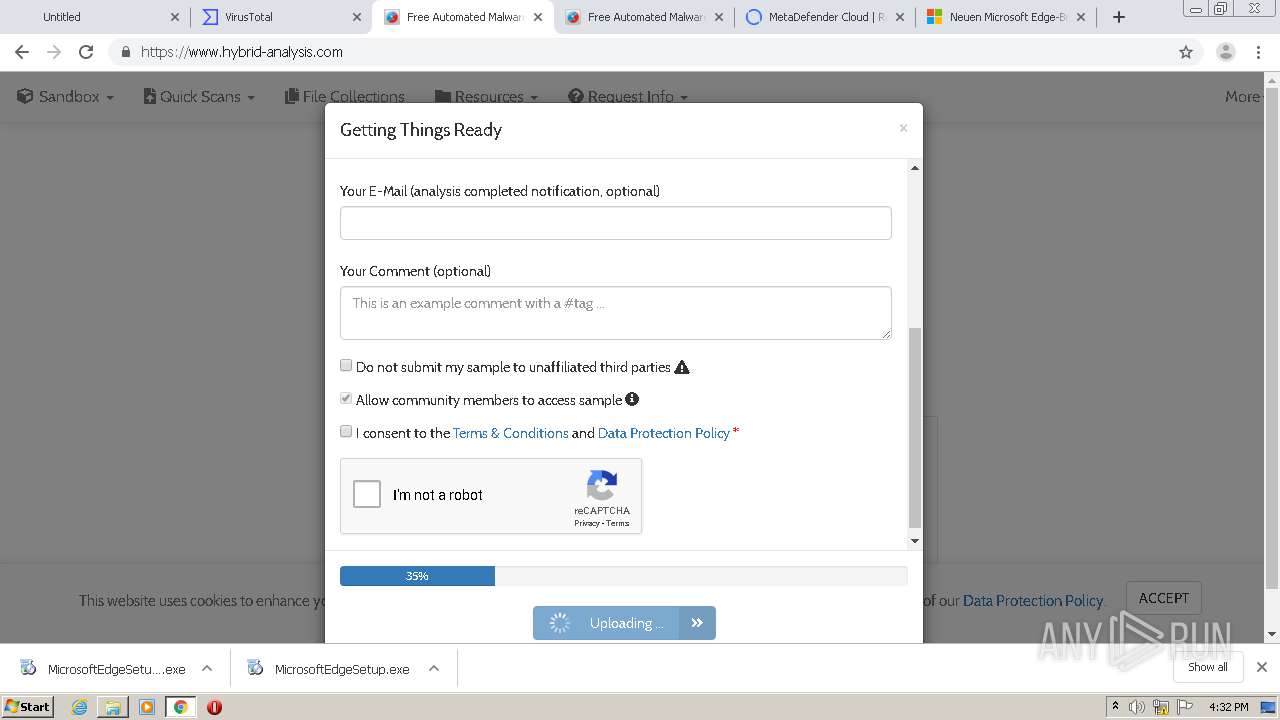Click the Your E-Mail input field
The width and height of the screenshot is (1280, 720).
(x=616, y=223)
